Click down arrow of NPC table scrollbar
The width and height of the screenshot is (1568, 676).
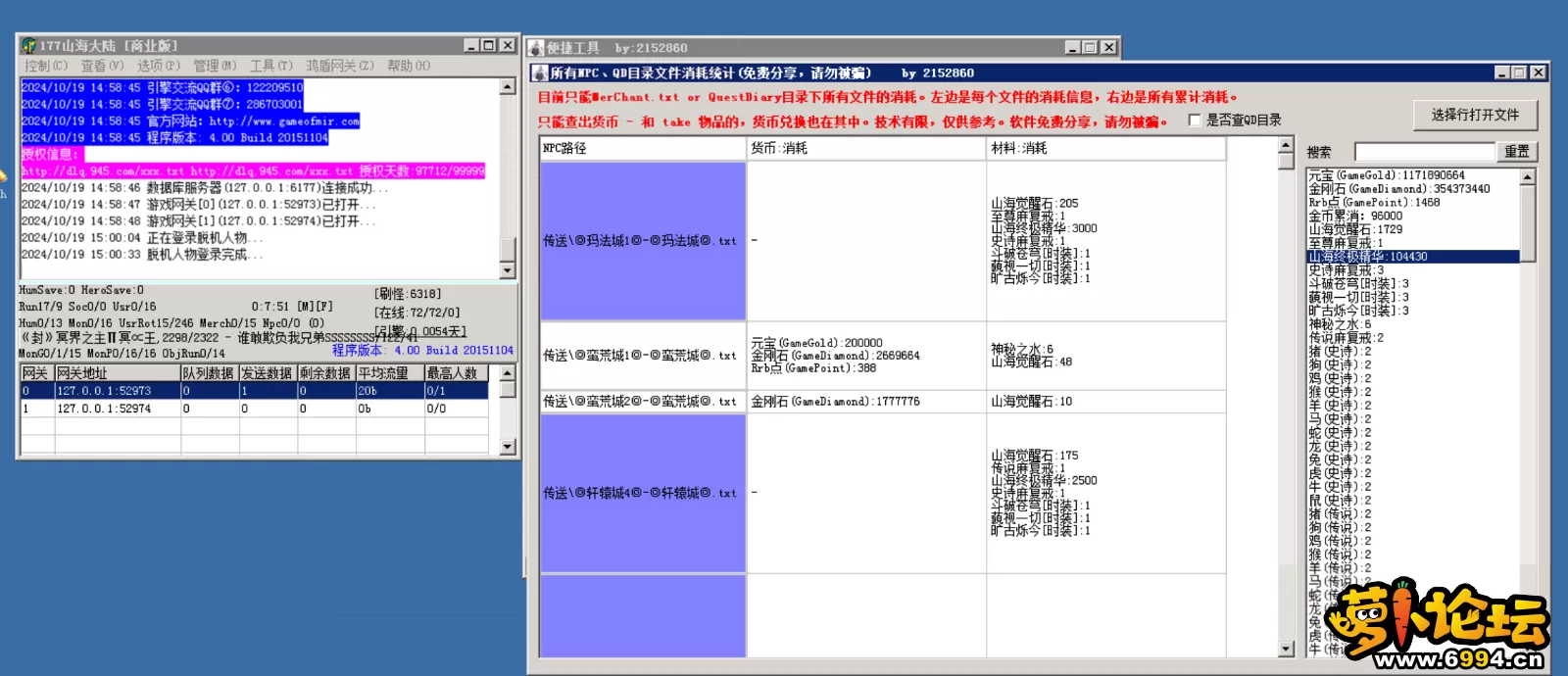click(x=1287, y=650)
